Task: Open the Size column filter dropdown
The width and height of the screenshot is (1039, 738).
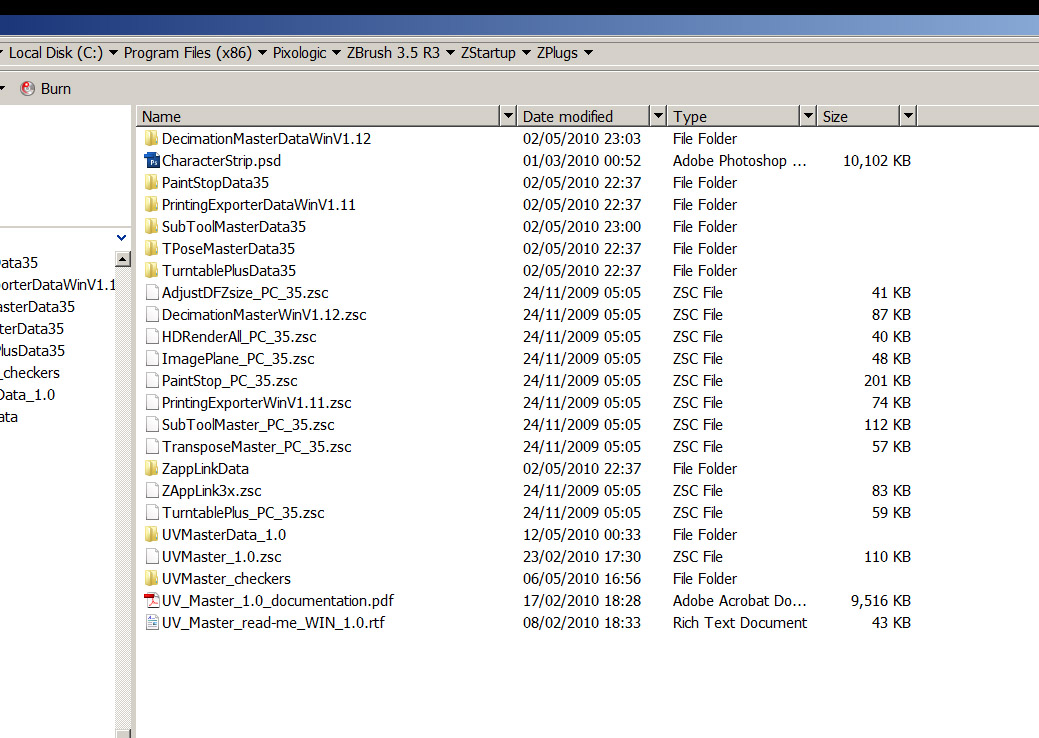Action: [x=908, y=116]
